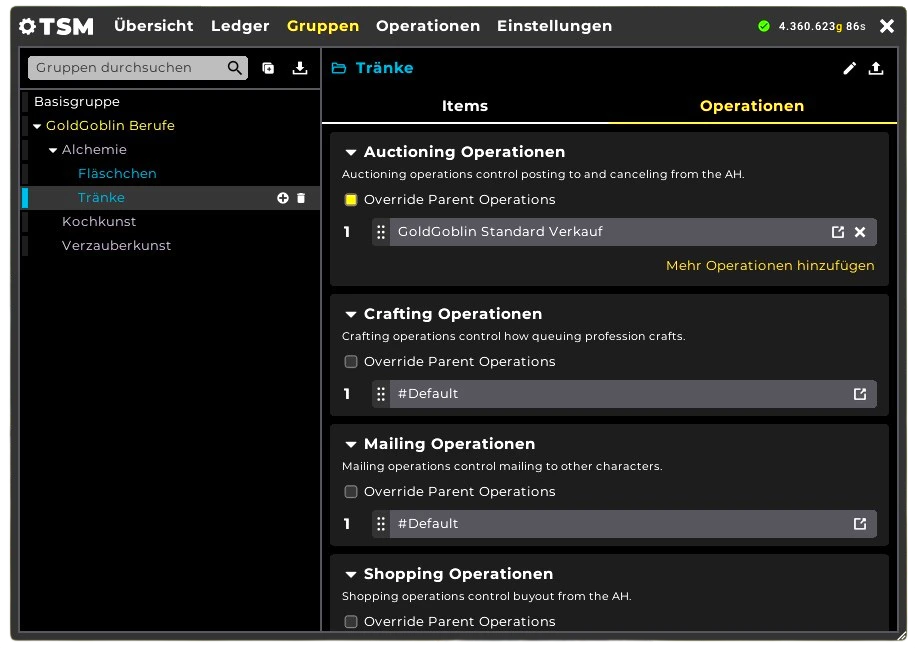Click drag handle of Crafting #Default row
This screenshot has height=648, width=915.
381,394
